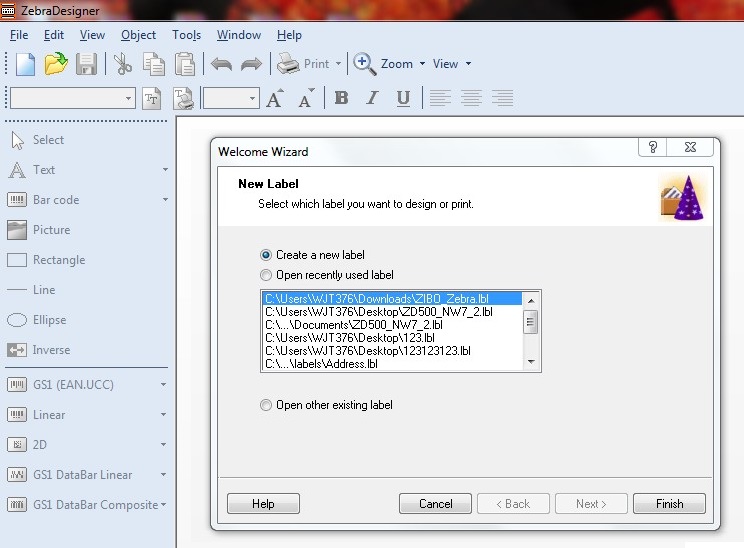Select 123123123.lbl in the recent list
This screenshot has width=744, height=548.
tap(392, 351)
